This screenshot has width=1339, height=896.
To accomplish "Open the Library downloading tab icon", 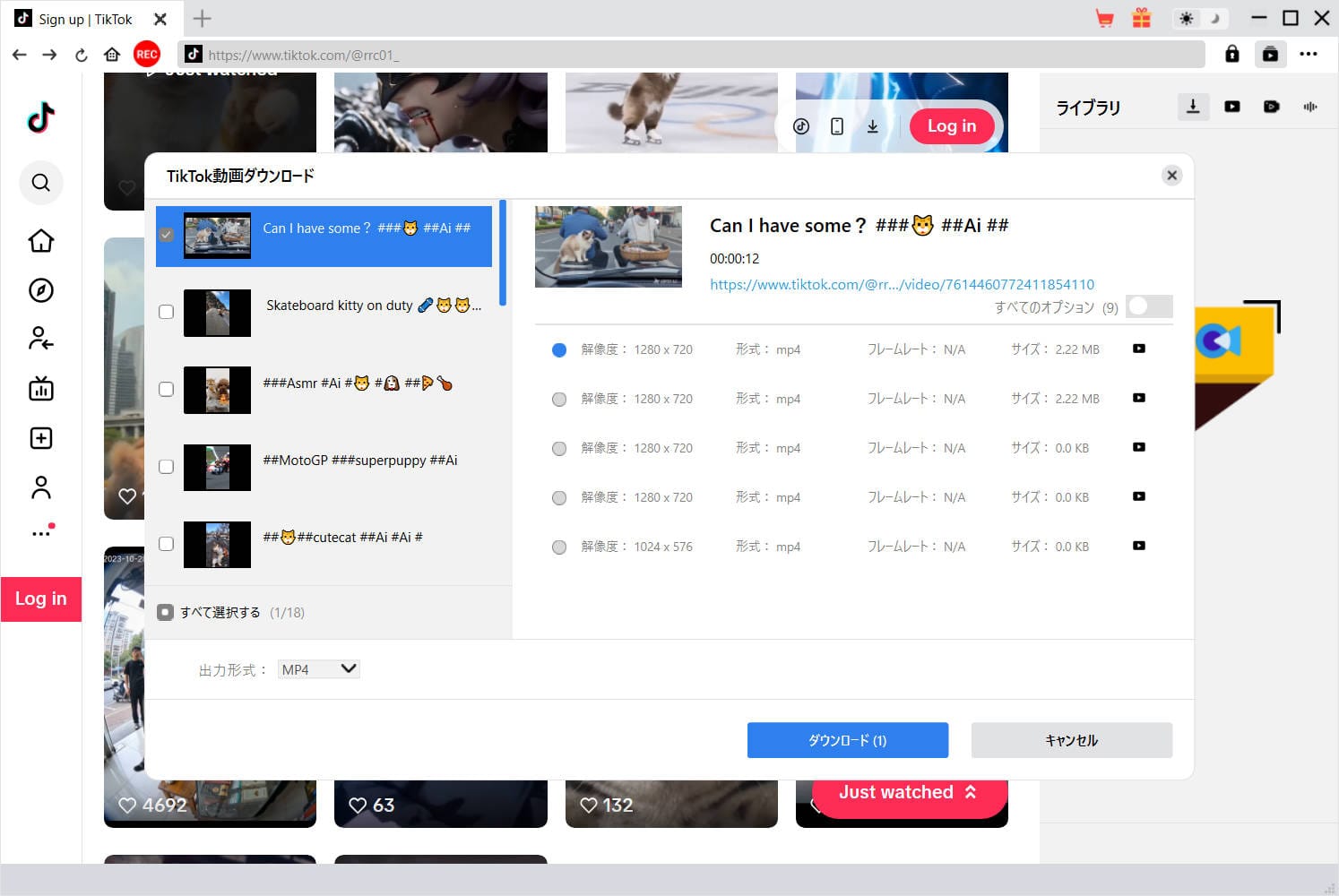I will coord(1193,107).
